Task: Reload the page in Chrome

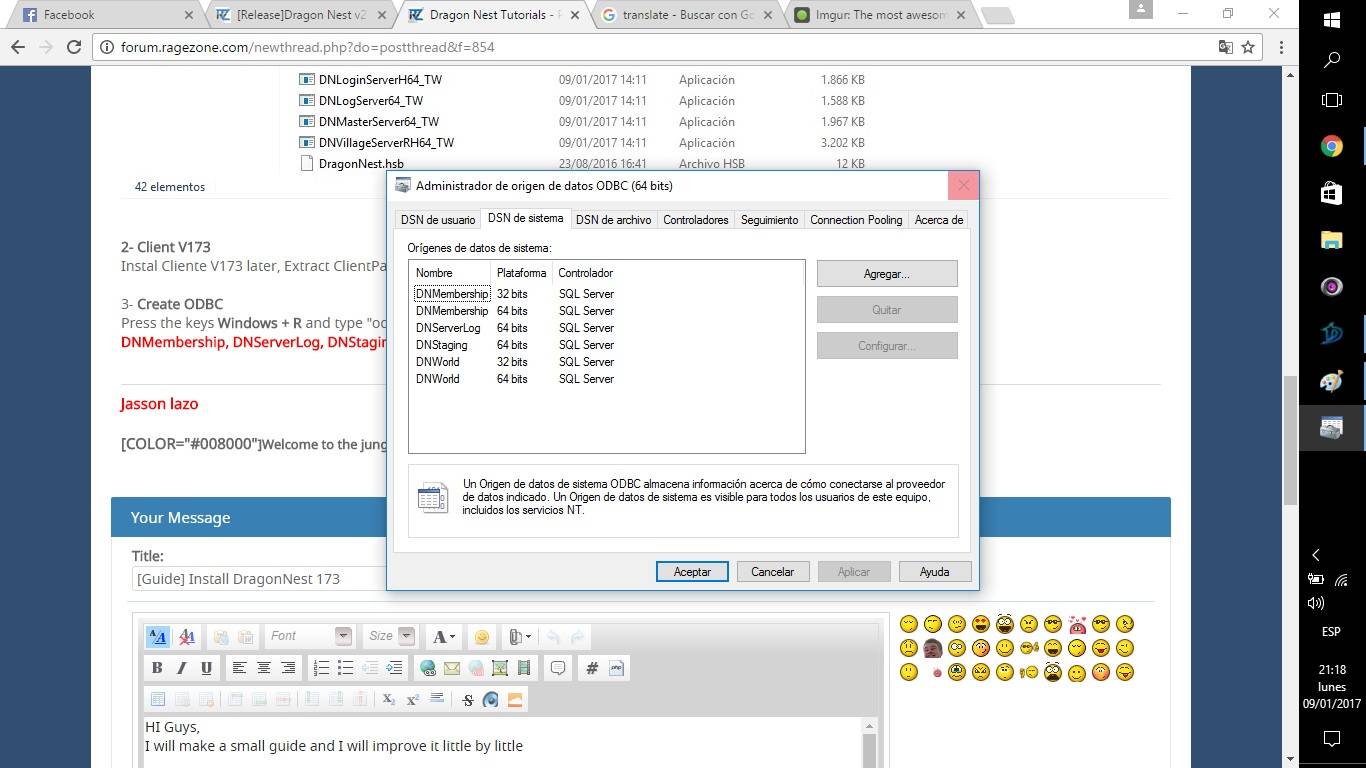Action: 74,47
